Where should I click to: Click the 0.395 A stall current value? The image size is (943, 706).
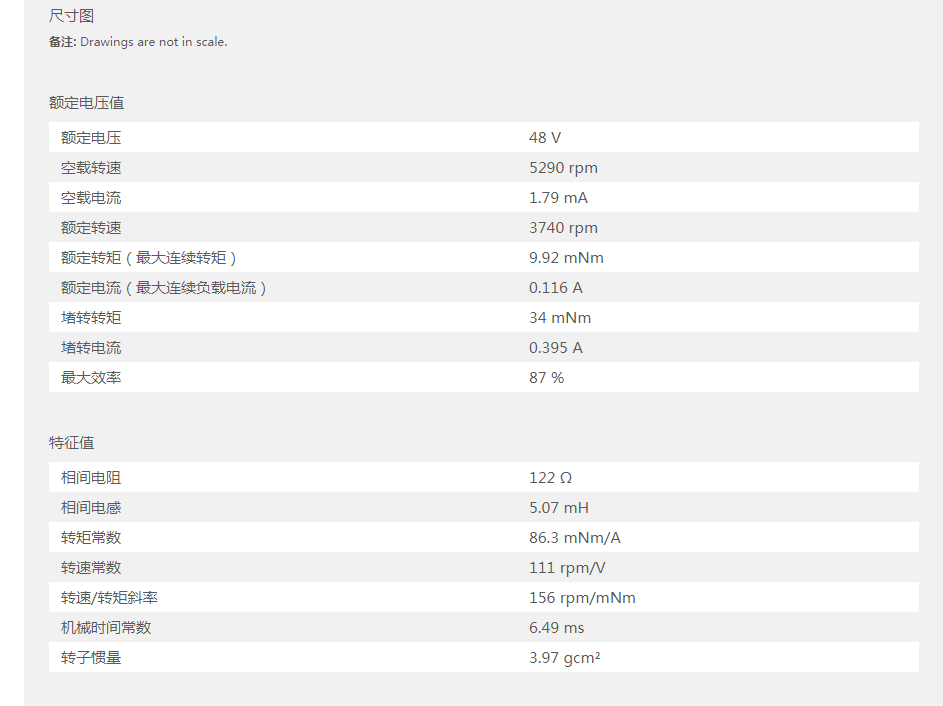click(555, 348)
